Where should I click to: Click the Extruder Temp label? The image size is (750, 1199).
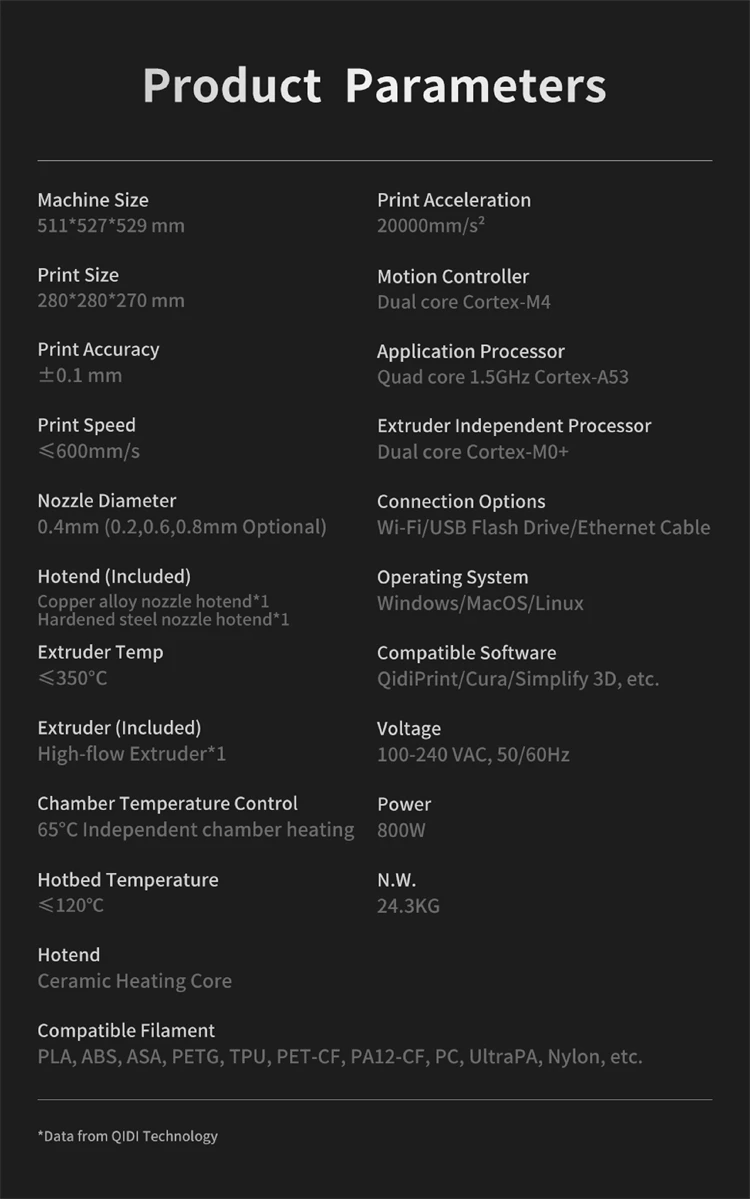point(100,652)
